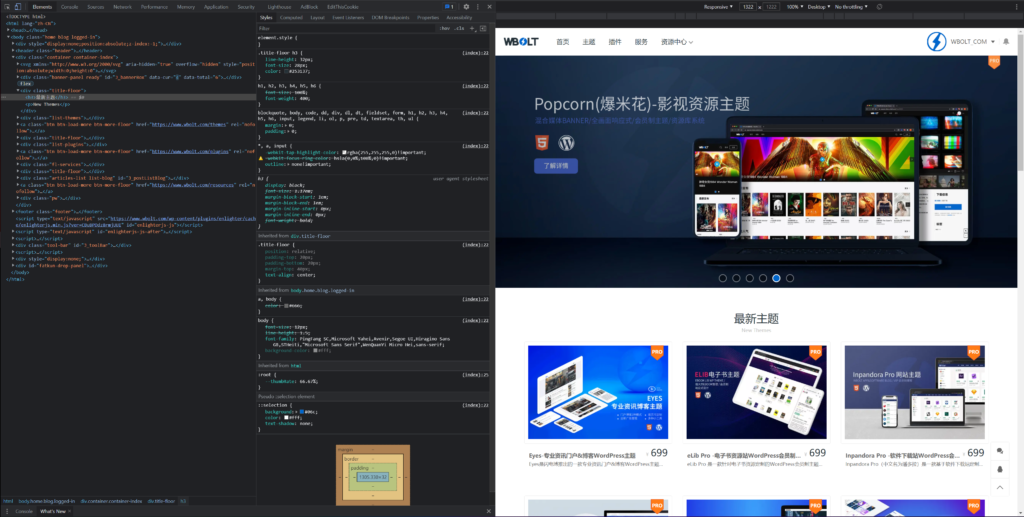Screen dimensions: 1024x517
Task: Activate the inspect element picker icon
Action: 6,6
